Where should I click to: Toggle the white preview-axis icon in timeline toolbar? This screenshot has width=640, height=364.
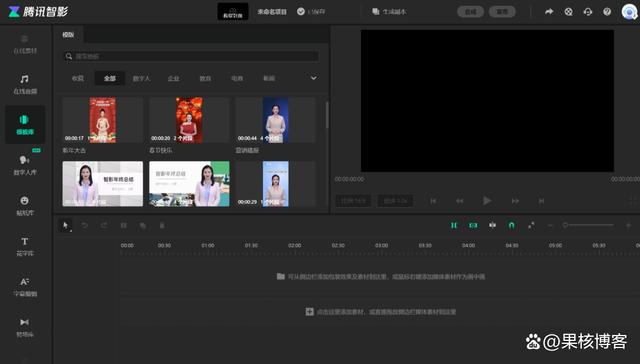click(x=493, y=225)
